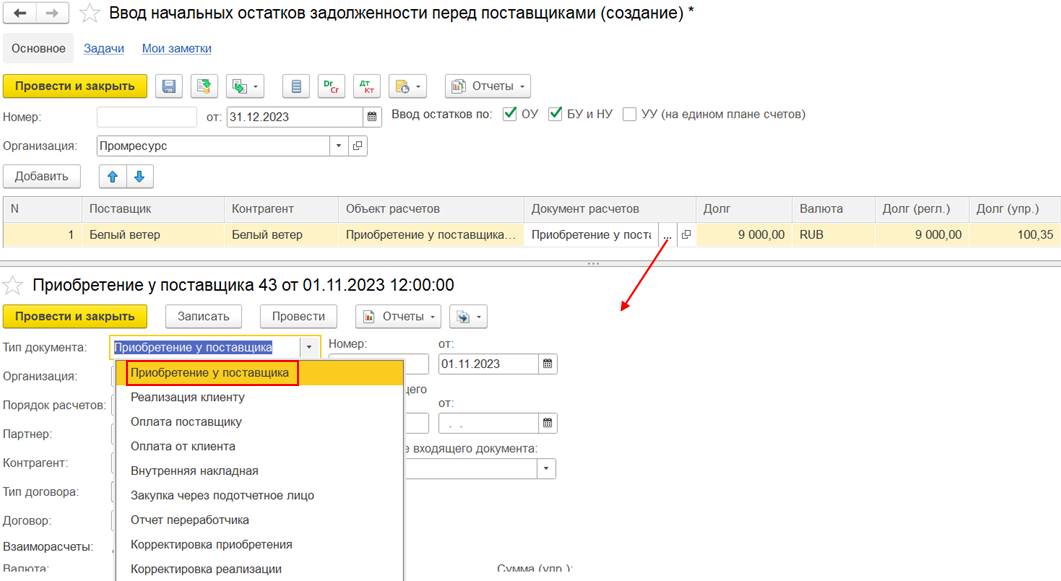Click the back navigation arrow
Image resolution: width=1061 pixels, height=581 pixels.
coord(20,14)
